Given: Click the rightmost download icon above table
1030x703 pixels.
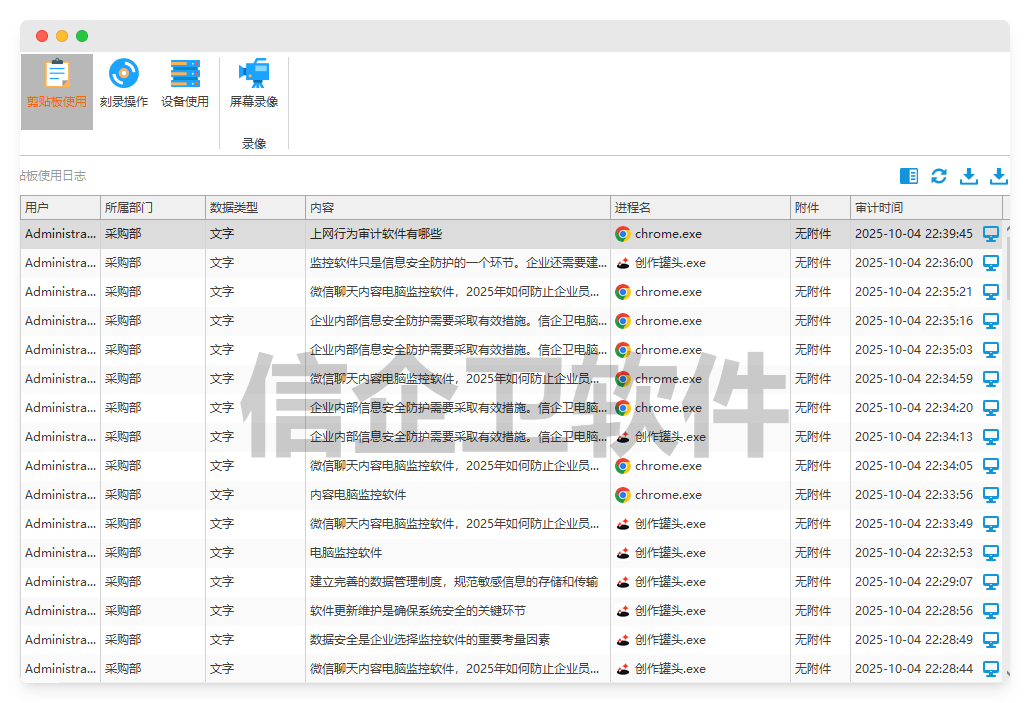Looking at the screenshot, I should click(998, 176).
